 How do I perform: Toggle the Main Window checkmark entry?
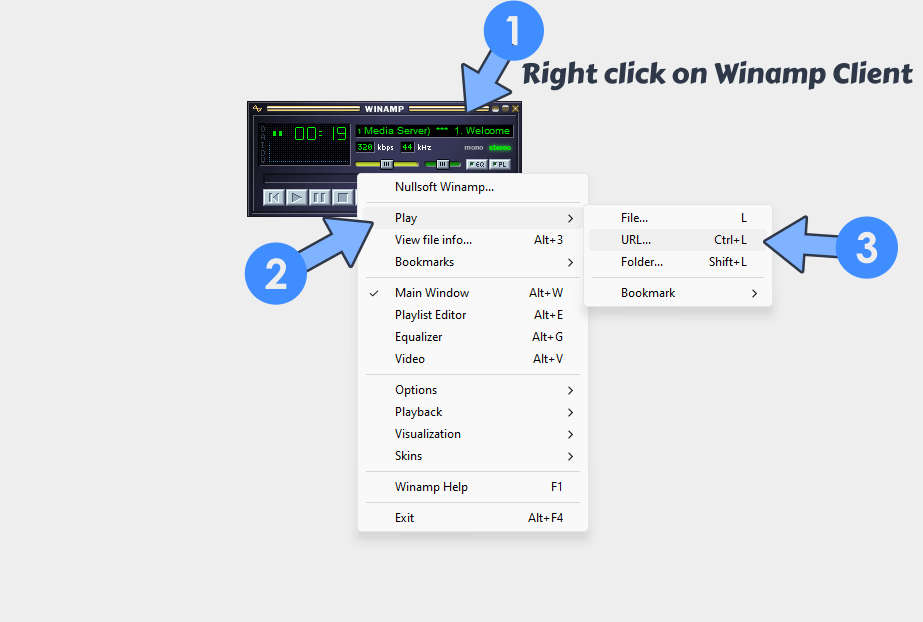[x=432, y=292]
